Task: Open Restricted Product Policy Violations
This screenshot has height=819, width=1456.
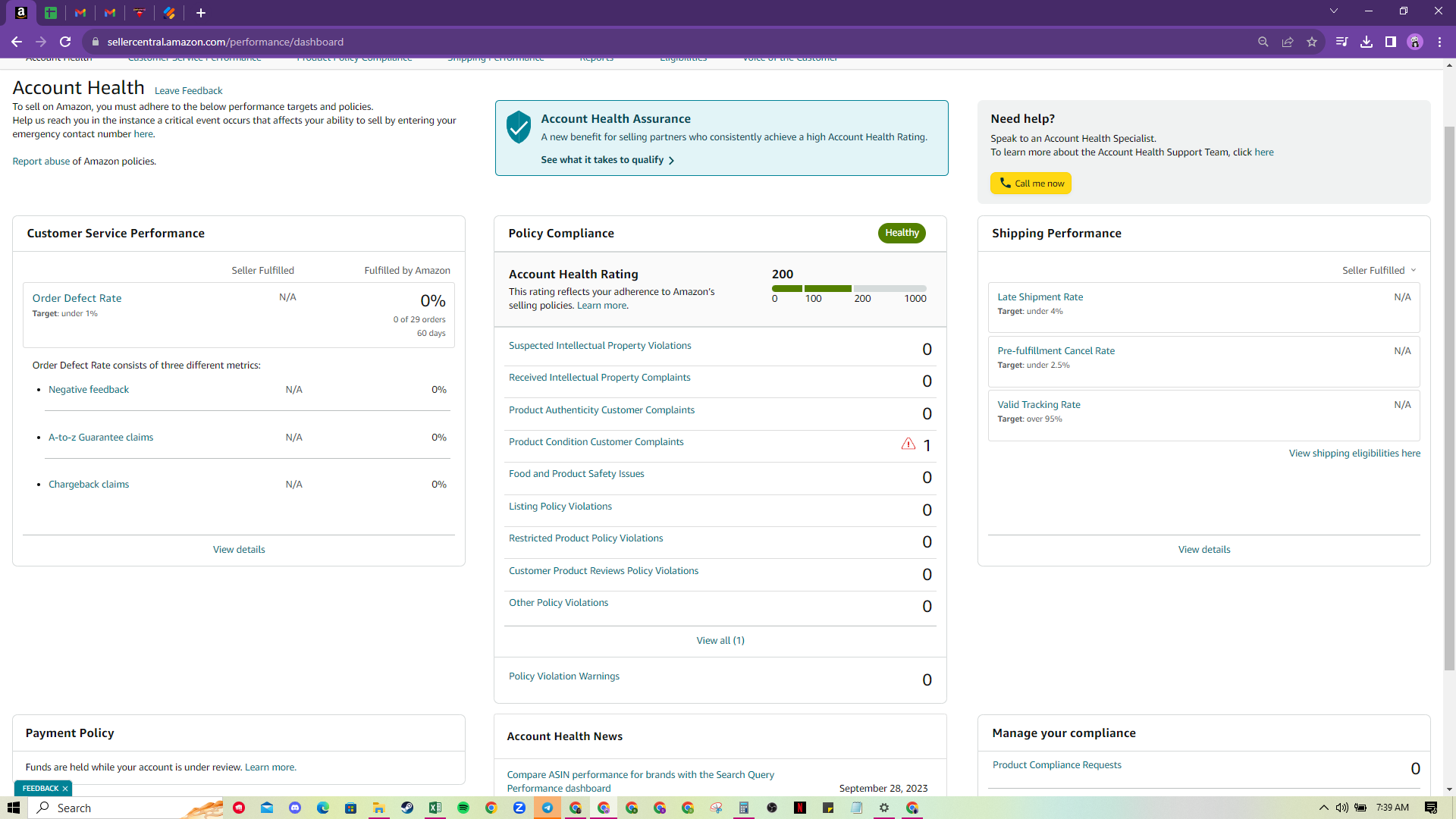Action: coord(586,538)
